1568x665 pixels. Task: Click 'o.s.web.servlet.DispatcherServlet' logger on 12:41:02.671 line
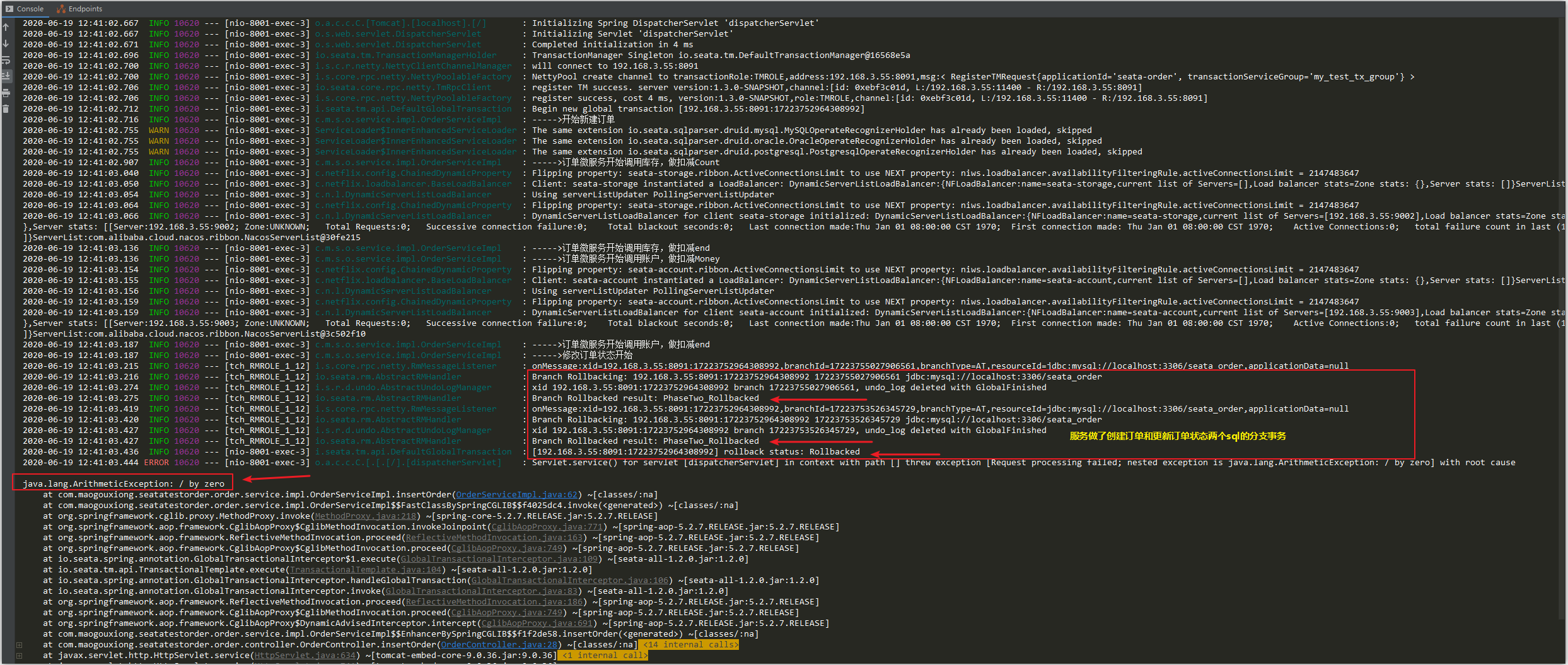398,45
